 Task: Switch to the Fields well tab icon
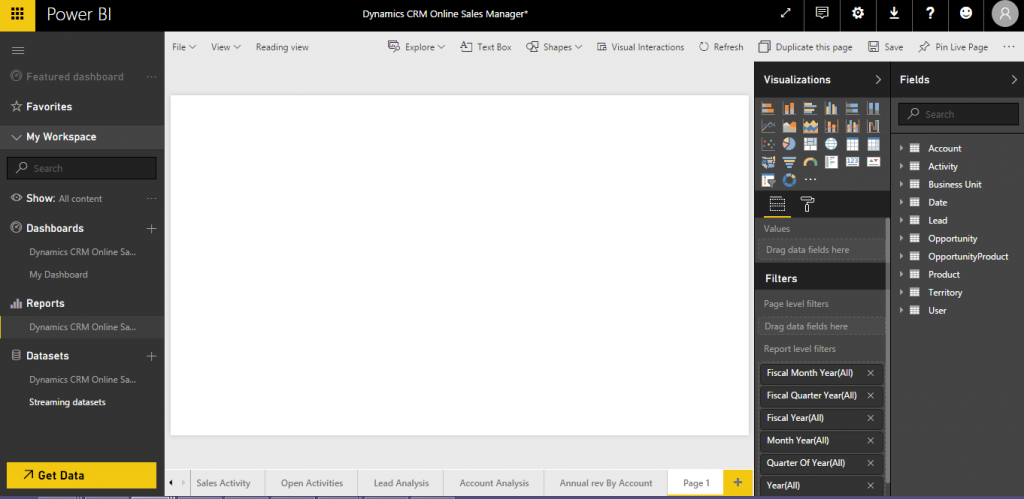(x=776, y=204)
